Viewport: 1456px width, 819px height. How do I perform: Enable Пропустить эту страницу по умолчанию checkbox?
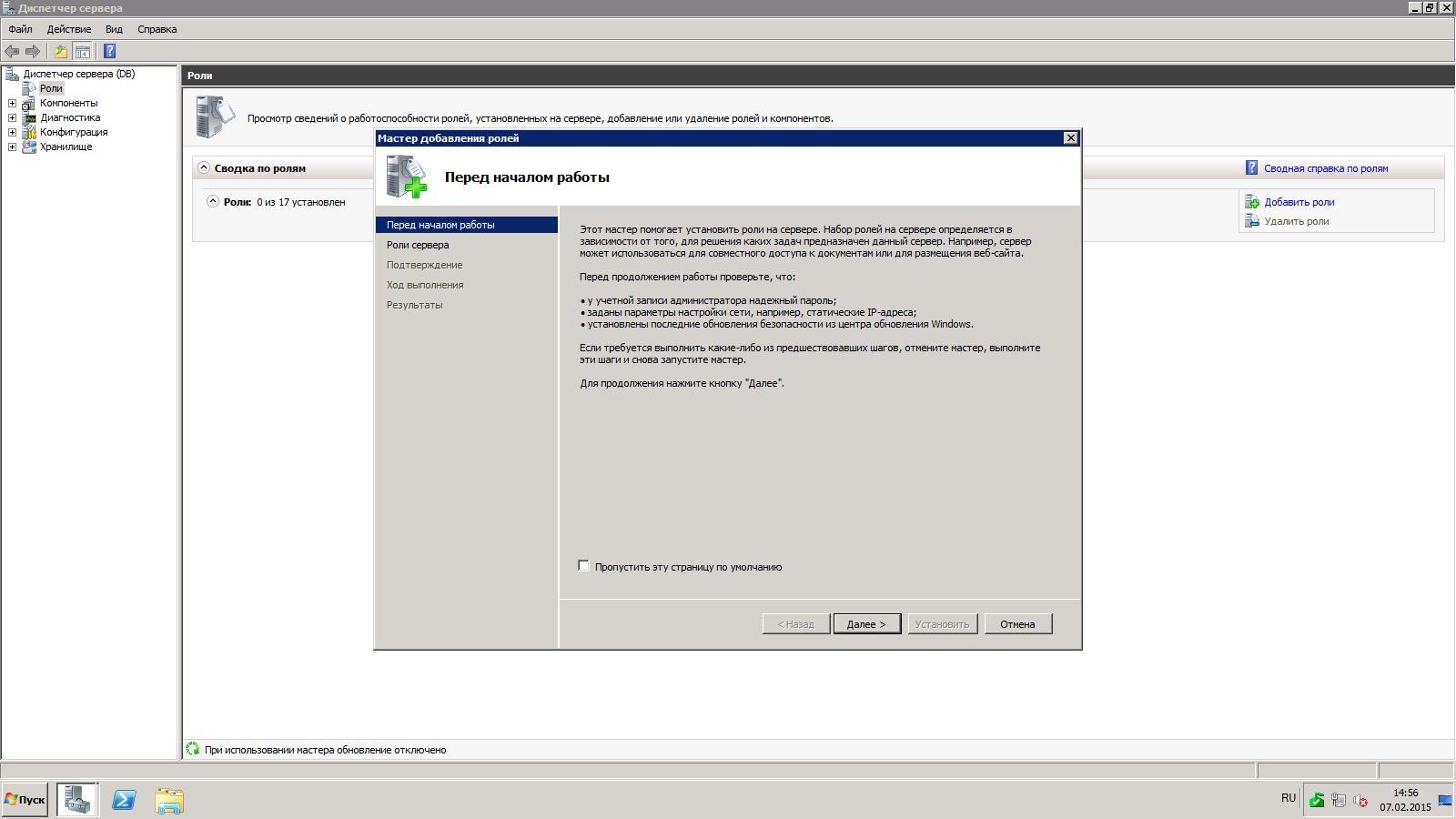click(x=584, y=566)
